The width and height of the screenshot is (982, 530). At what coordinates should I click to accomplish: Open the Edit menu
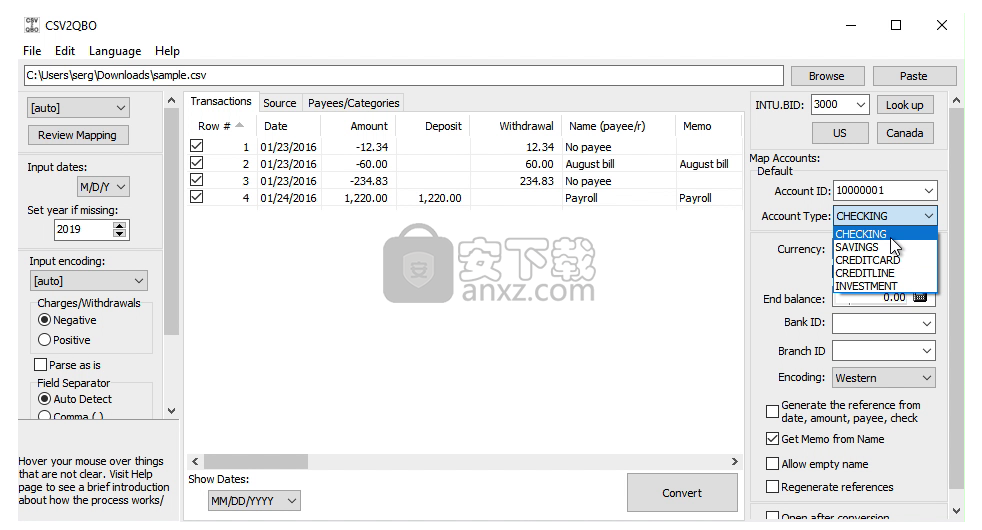(65, 51)
